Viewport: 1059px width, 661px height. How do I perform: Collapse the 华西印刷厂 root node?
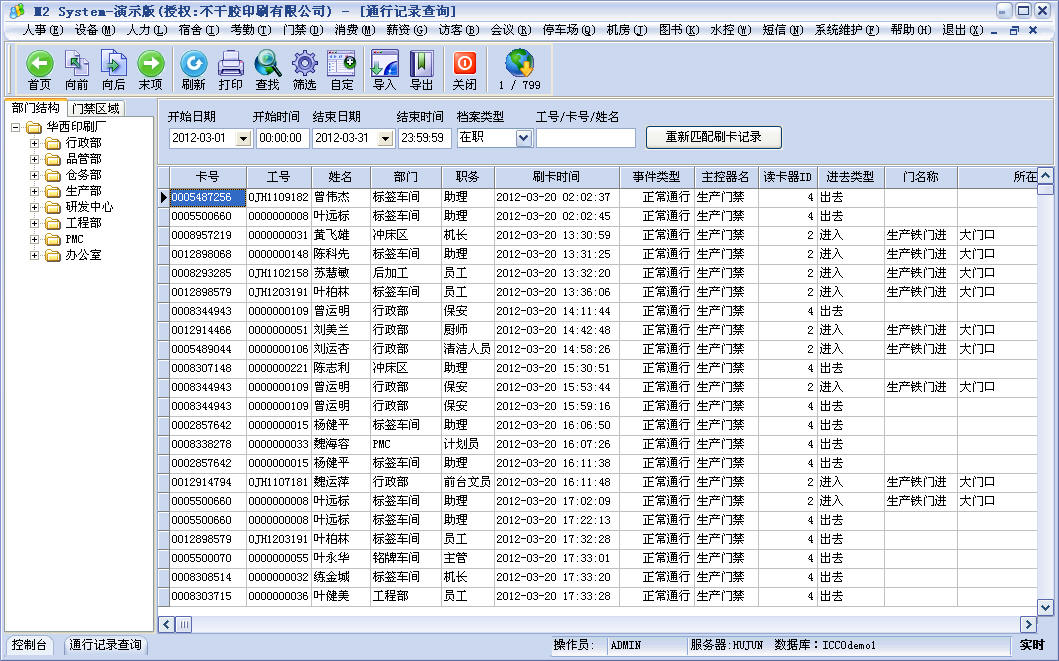(16, 127)
